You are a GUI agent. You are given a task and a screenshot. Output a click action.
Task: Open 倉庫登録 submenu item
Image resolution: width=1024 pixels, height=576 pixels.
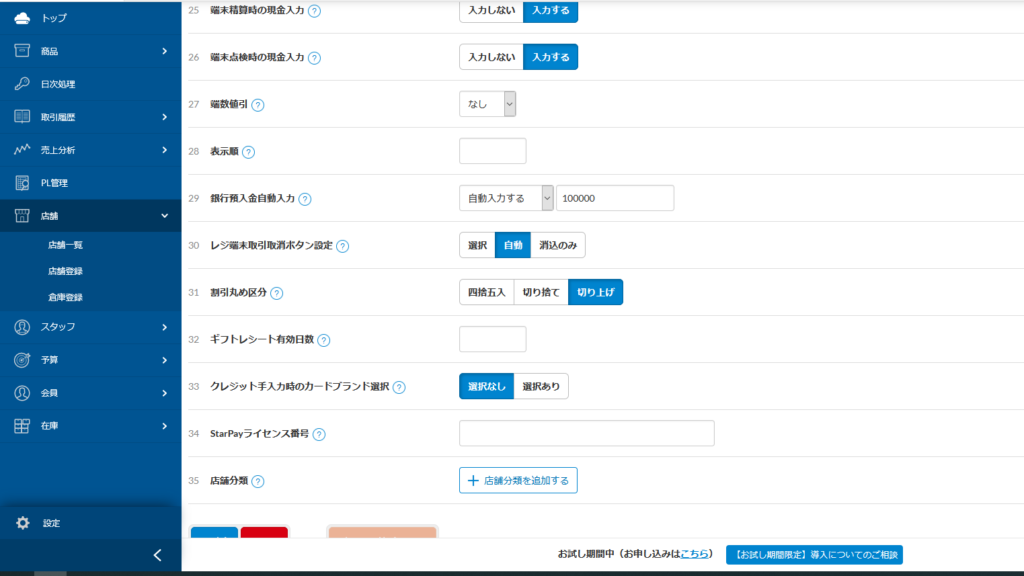tap(66, 297)
